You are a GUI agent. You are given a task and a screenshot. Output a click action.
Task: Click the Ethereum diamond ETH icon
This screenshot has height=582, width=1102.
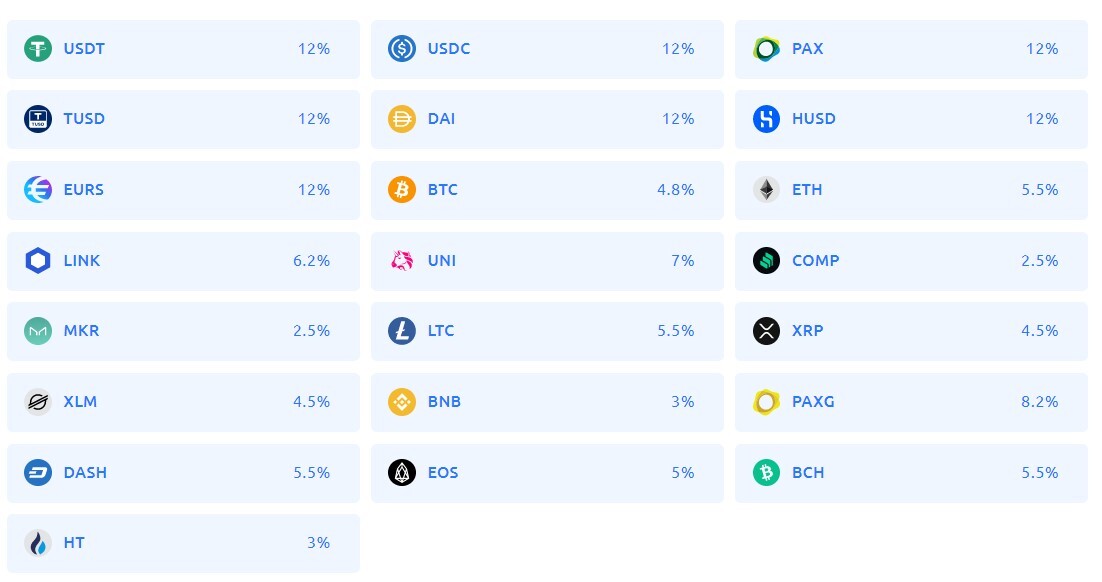(x=766, y=190)
